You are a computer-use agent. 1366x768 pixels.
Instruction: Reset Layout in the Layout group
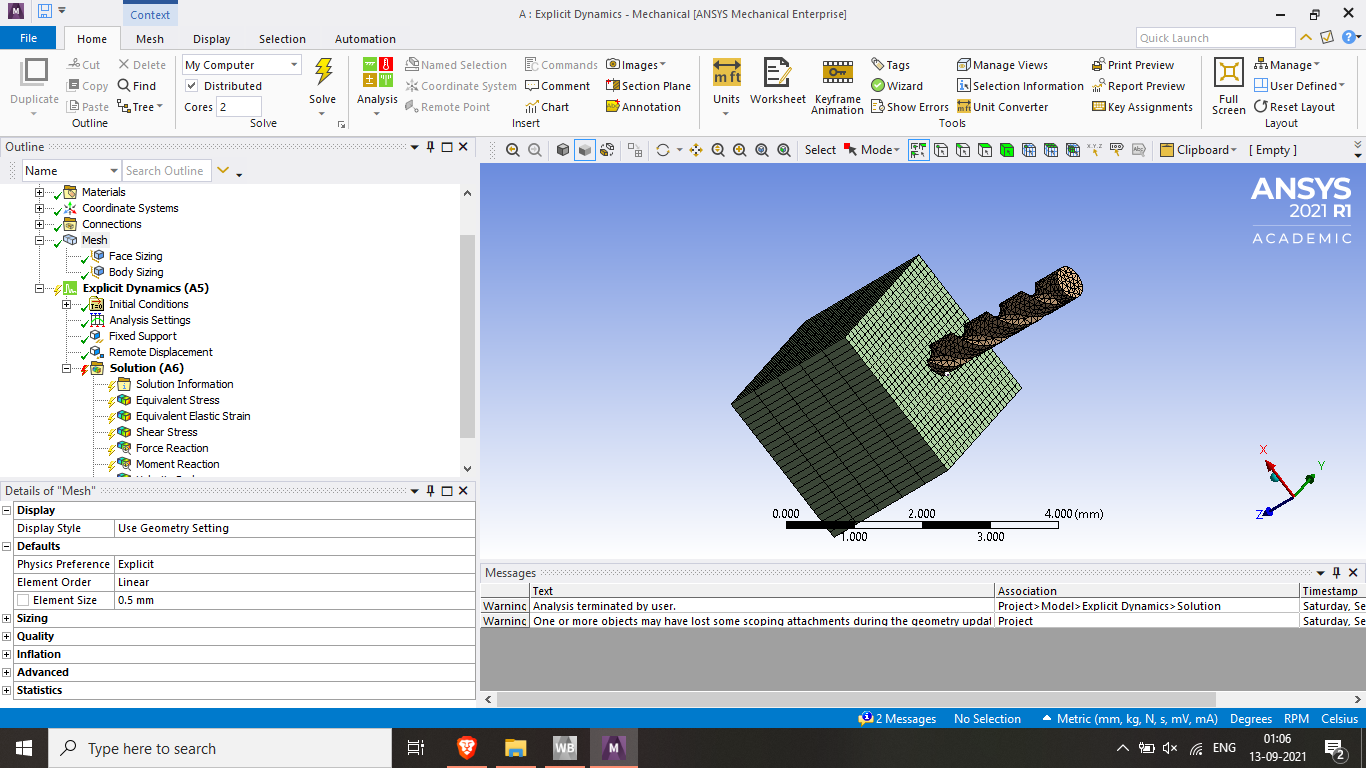(1294, 107)
